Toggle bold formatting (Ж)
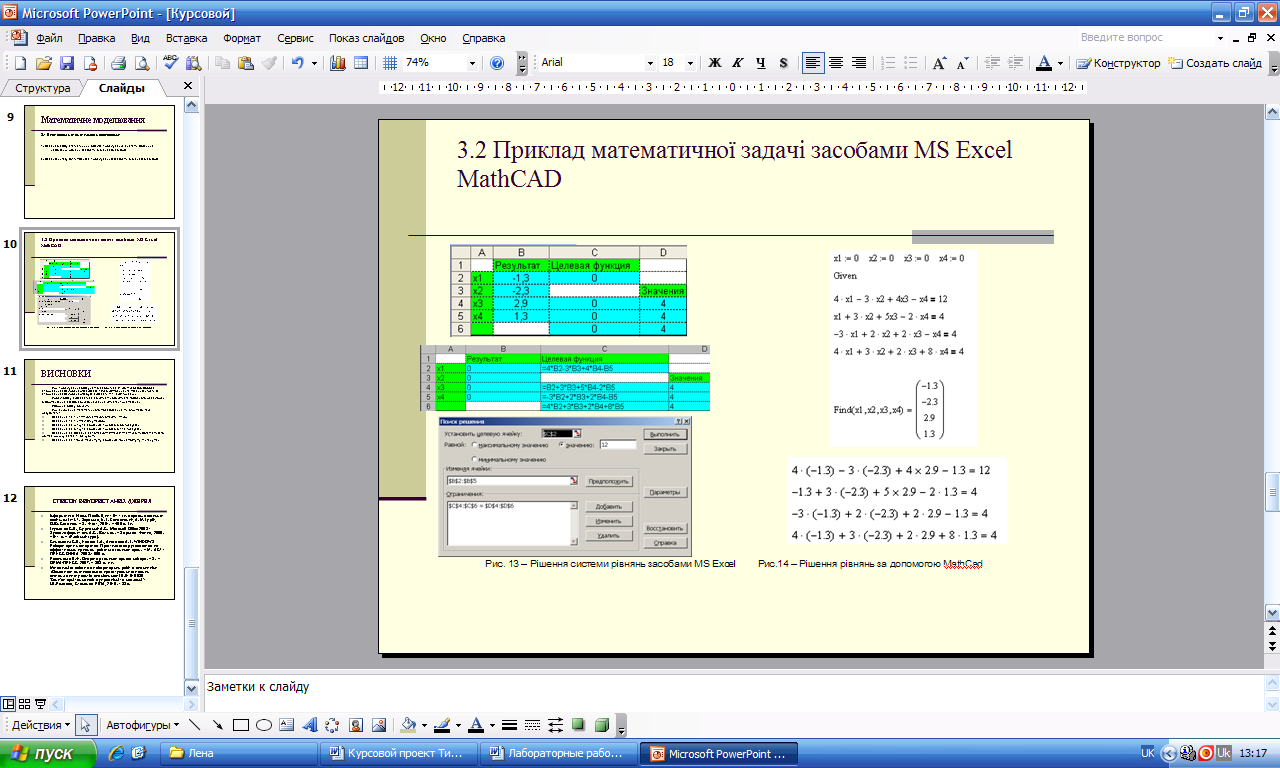Viewport: 1280px width, 768px height. pyautogui.click(x=715, y=63)
